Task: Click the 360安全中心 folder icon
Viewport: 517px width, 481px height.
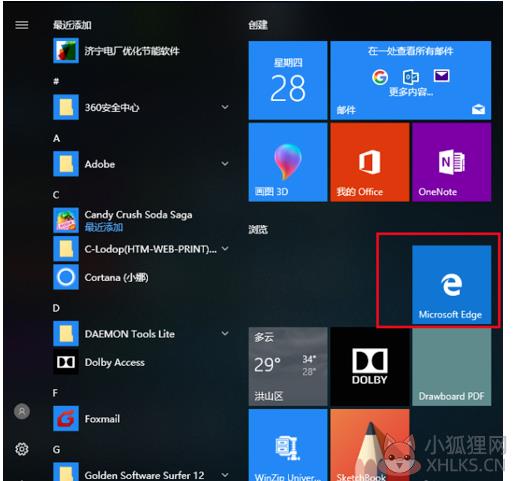Action: click(66, 107)
